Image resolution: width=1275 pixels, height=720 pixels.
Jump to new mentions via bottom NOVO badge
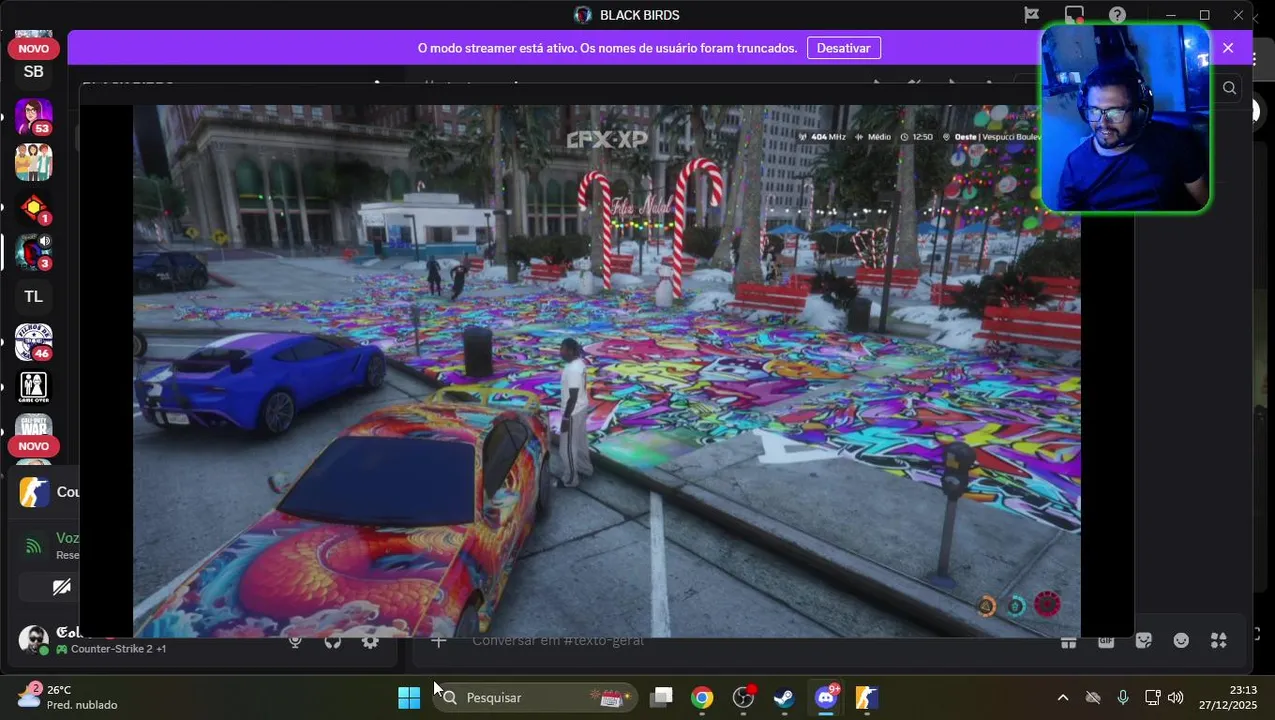coord(34,446)
